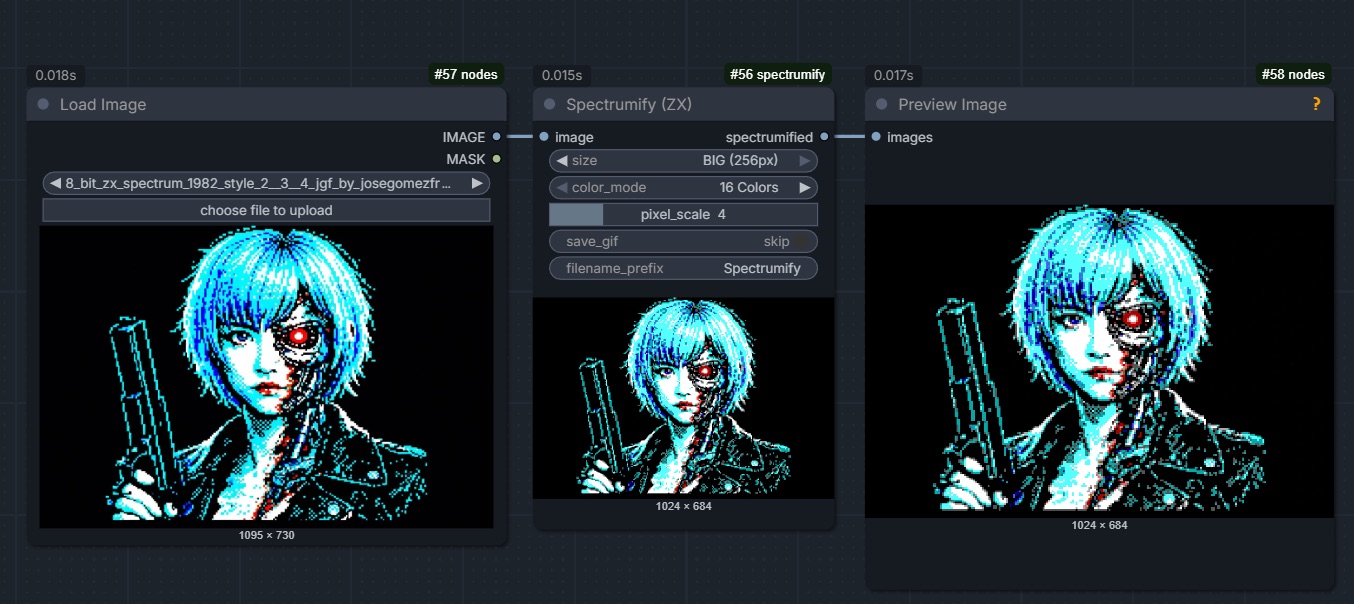Increase size option with right arrow

804,160
